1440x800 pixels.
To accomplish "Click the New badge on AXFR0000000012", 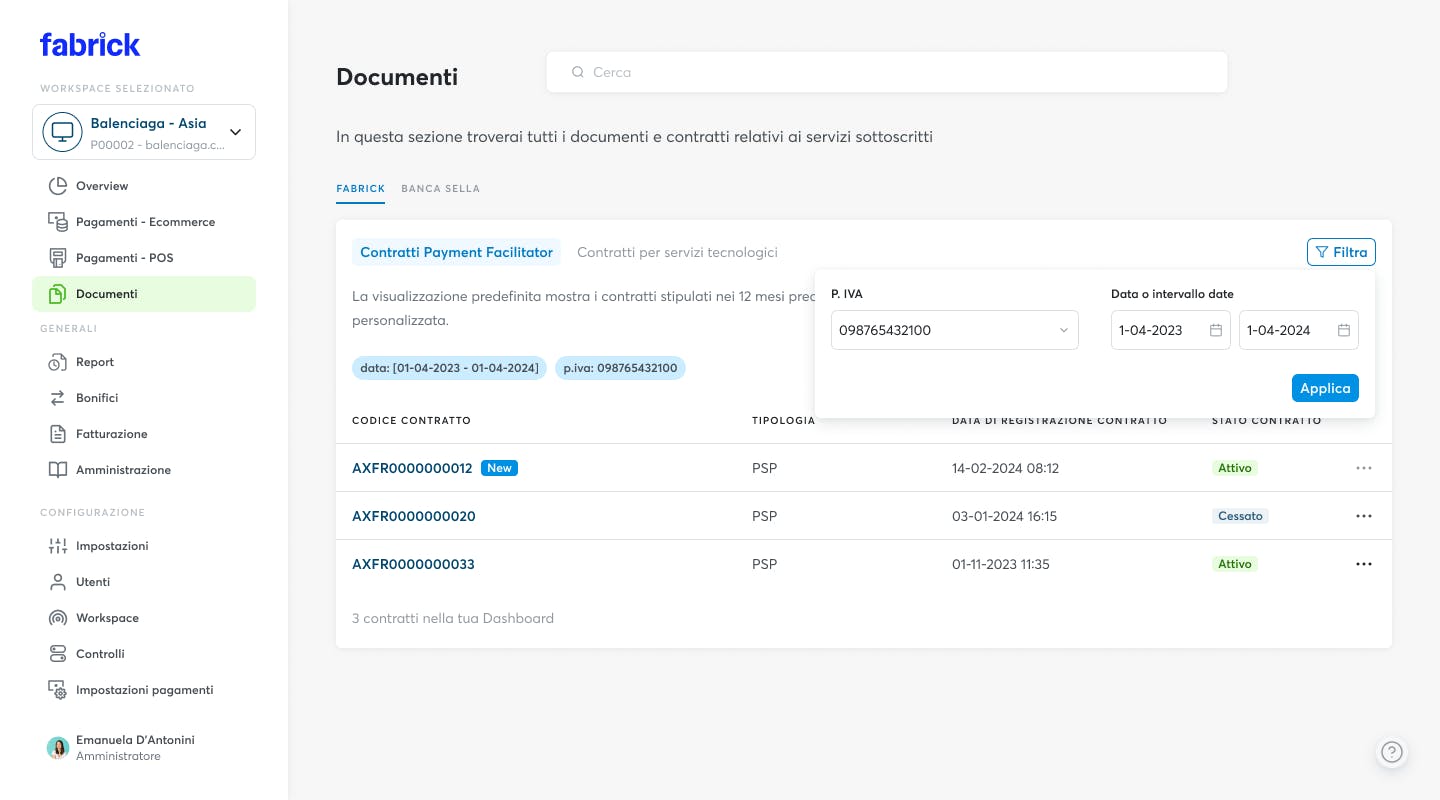I will [499, 468].
